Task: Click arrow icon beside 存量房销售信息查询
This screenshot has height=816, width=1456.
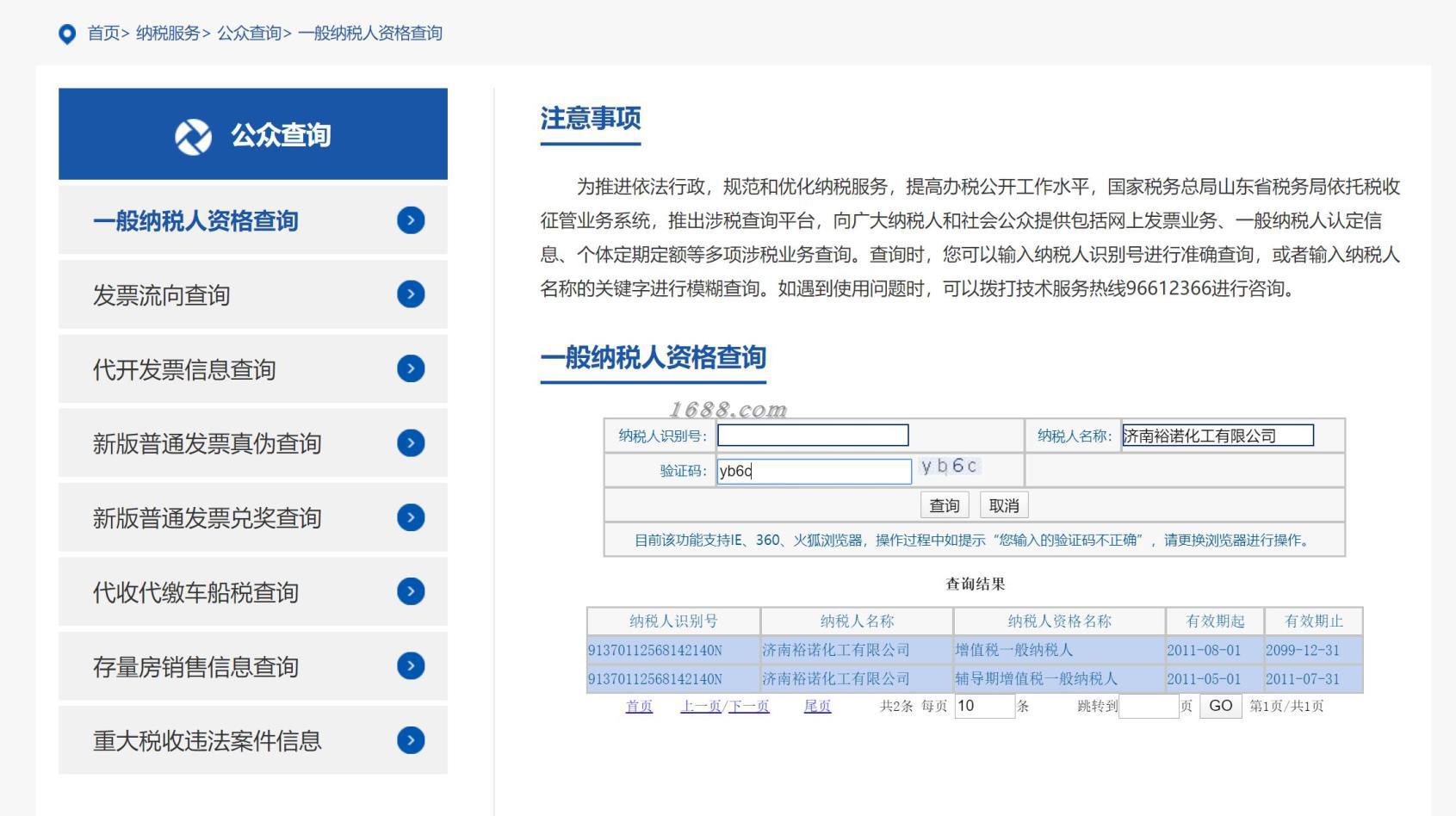Action: (x=411, y=665)
